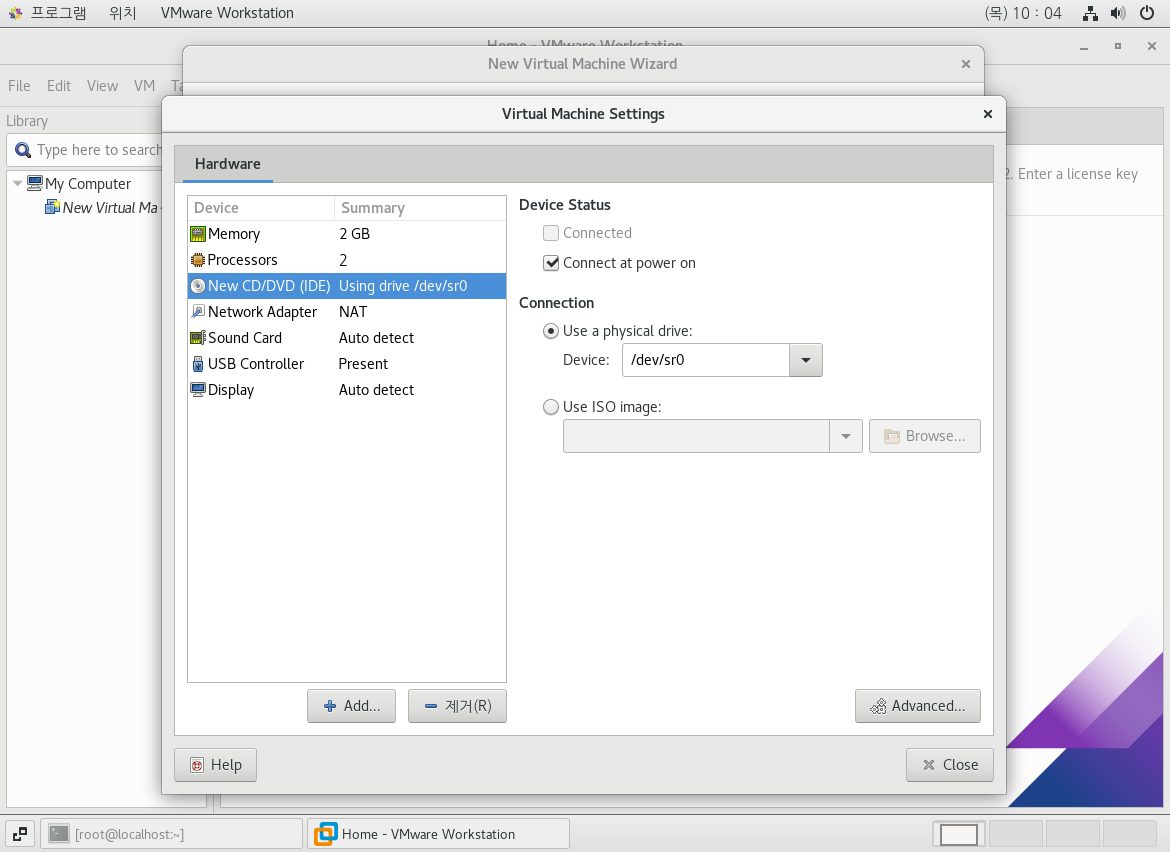
Task: Click the search magnifier icon in Library
Action: [23, 151]
